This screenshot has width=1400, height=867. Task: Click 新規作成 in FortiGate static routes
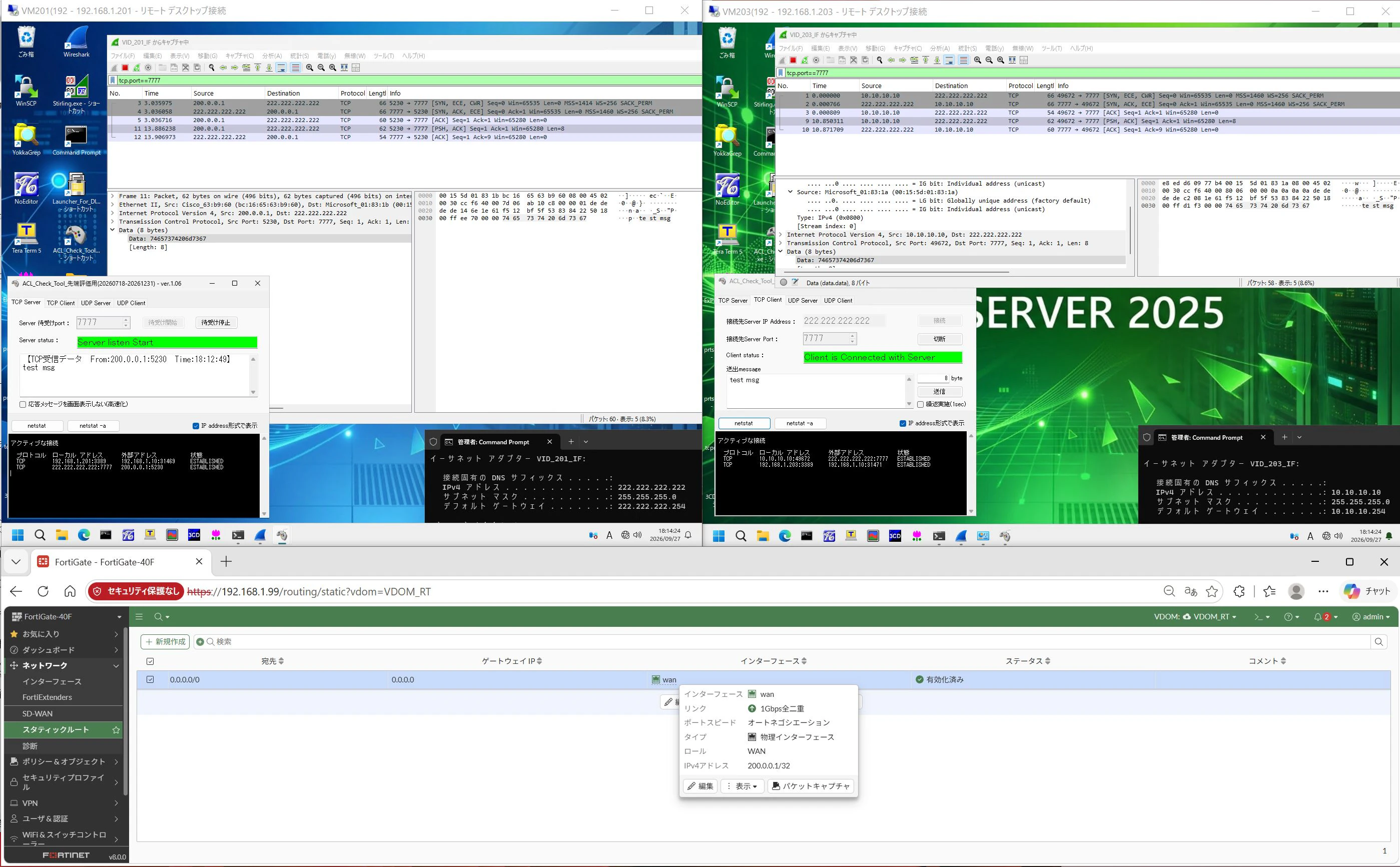click(x=165, y=642)
